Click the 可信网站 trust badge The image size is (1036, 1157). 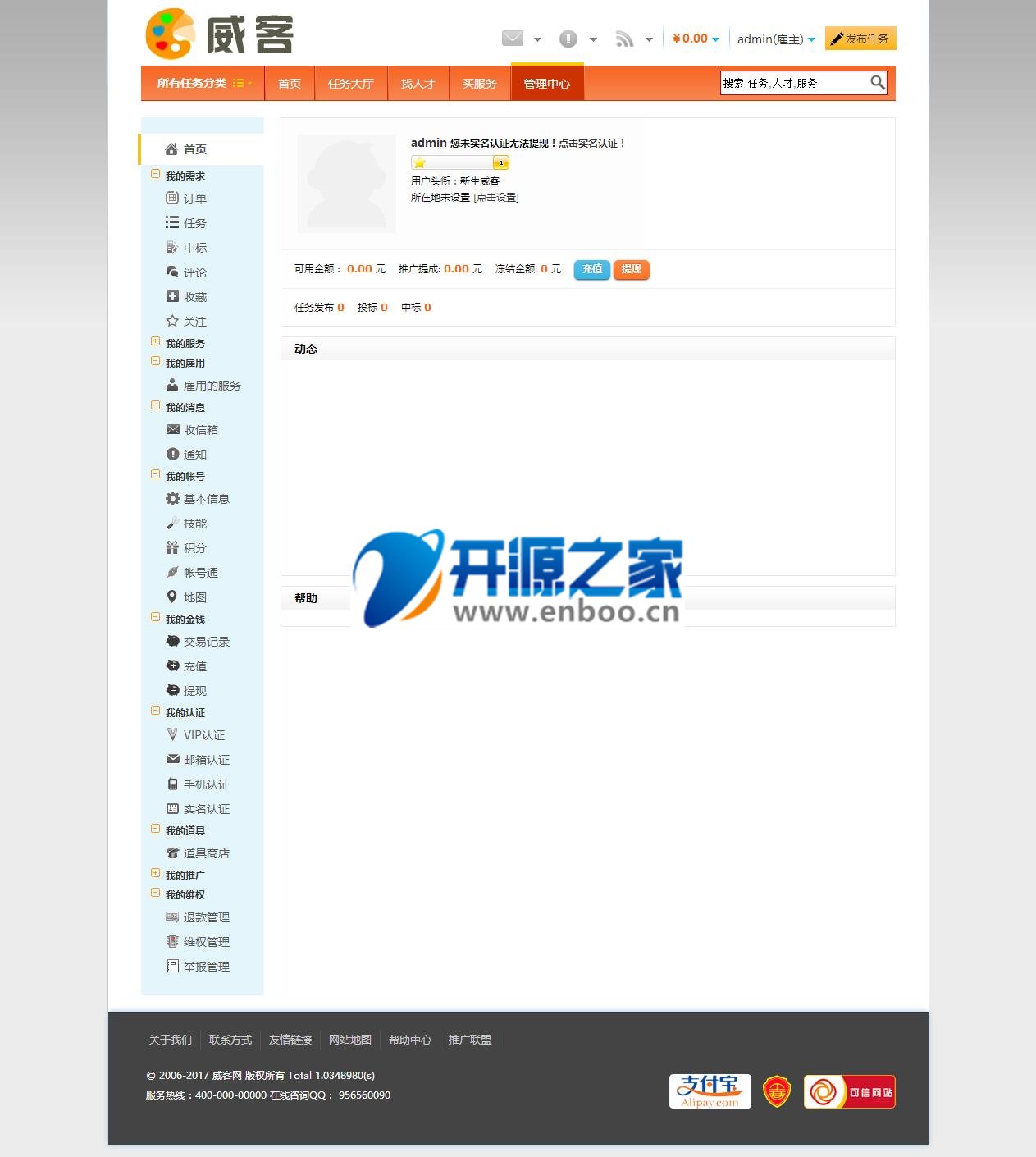point(849,1091)
